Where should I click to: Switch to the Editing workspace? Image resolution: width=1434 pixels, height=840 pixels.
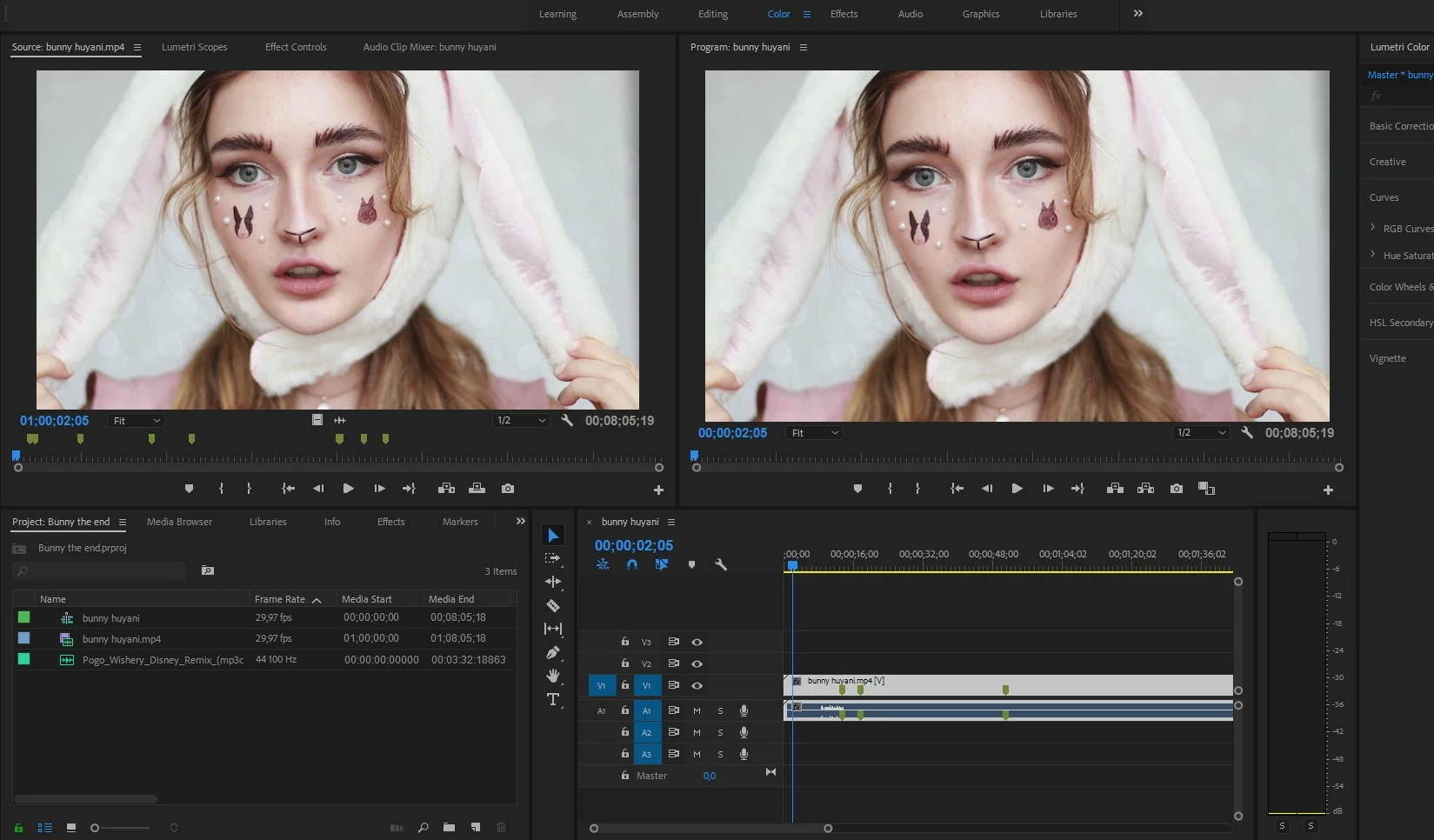(x=712, y=14)
